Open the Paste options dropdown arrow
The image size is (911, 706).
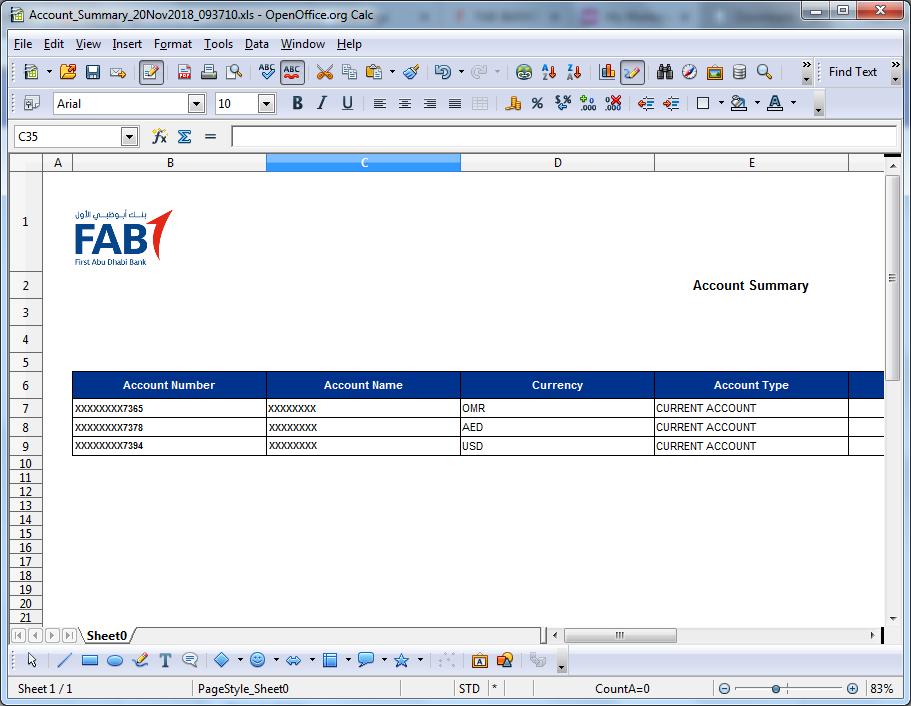pyautogui.click(x=392, y=72)
